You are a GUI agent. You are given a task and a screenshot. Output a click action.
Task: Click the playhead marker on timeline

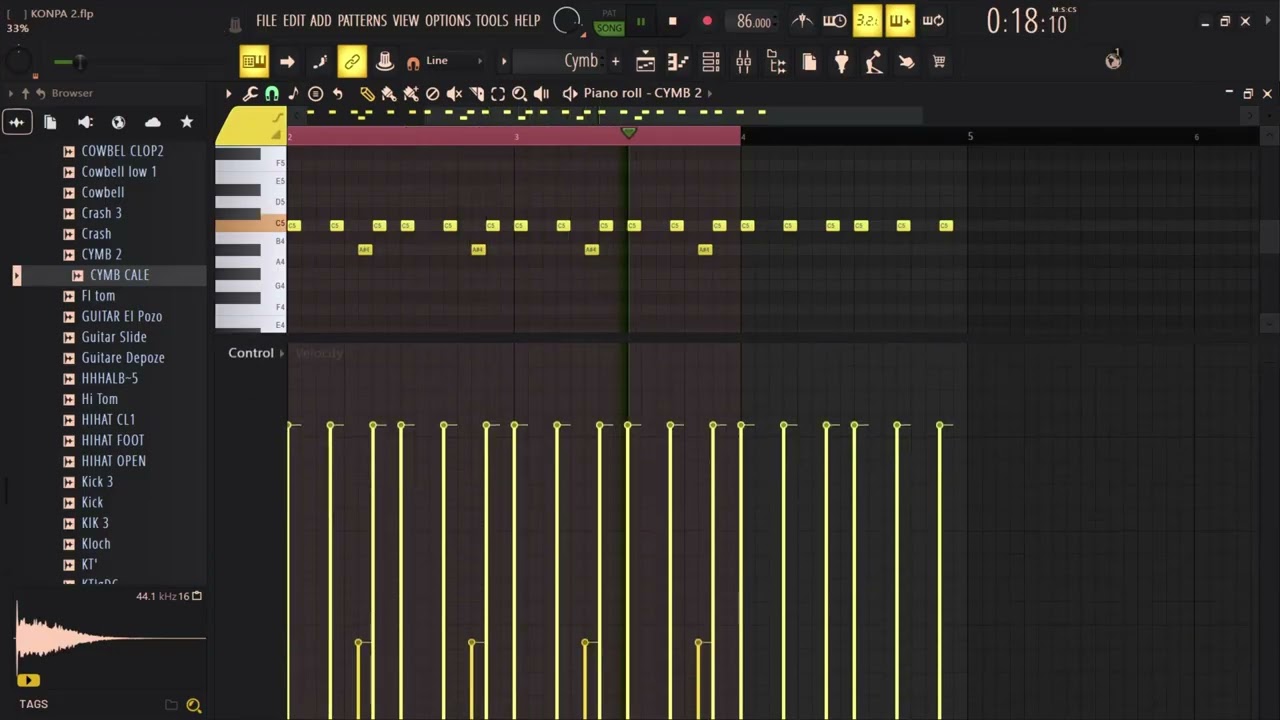pyautogui.click(x=628, y=132)
